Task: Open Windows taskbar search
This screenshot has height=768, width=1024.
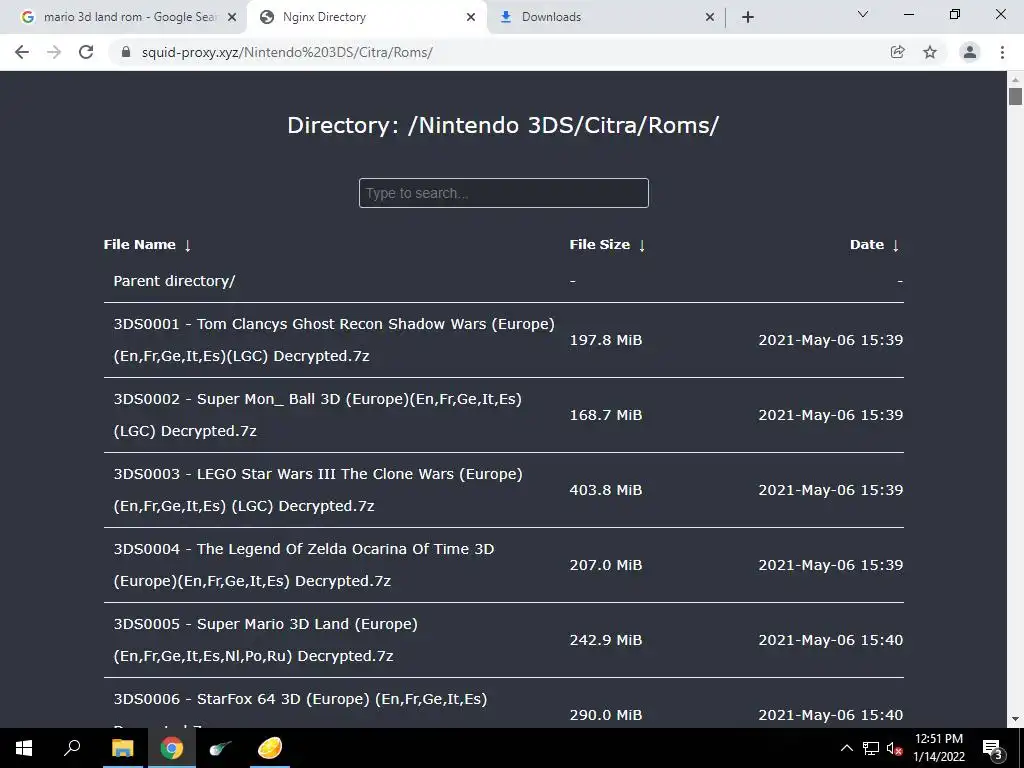Action: (x=72, y=748)
